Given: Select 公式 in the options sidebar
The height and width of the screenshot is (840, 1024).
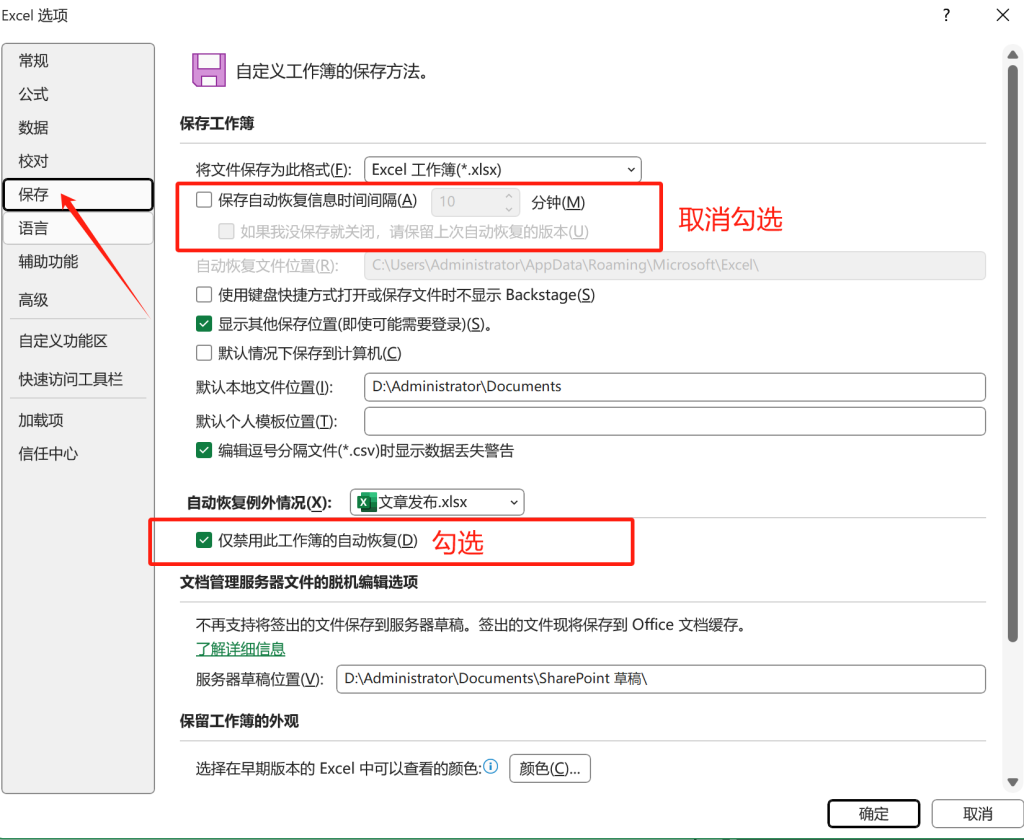Looking at the screenshot, I should pos(78,94).
